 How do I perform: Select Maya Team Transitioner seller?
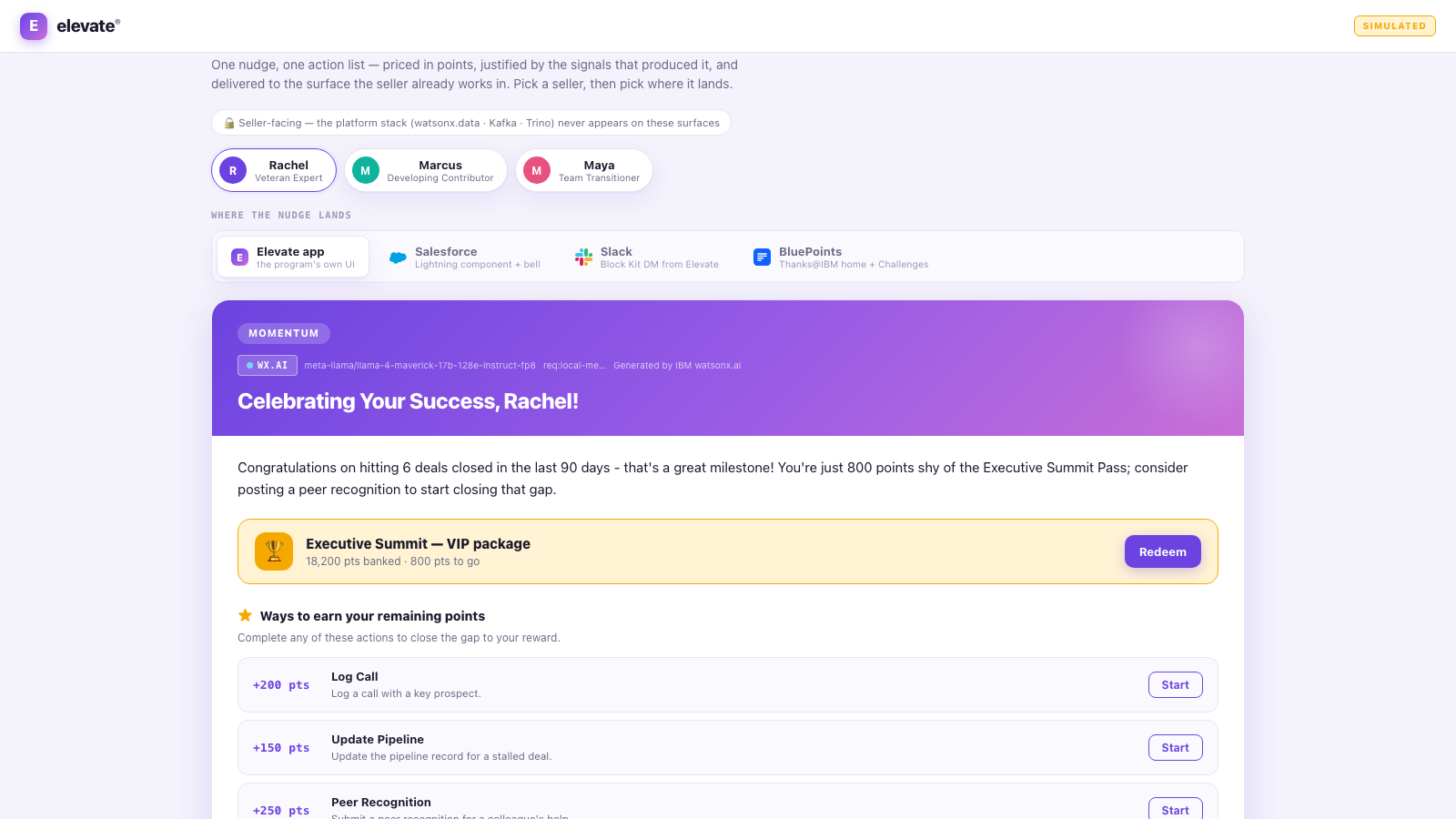[x=584, y=170]
